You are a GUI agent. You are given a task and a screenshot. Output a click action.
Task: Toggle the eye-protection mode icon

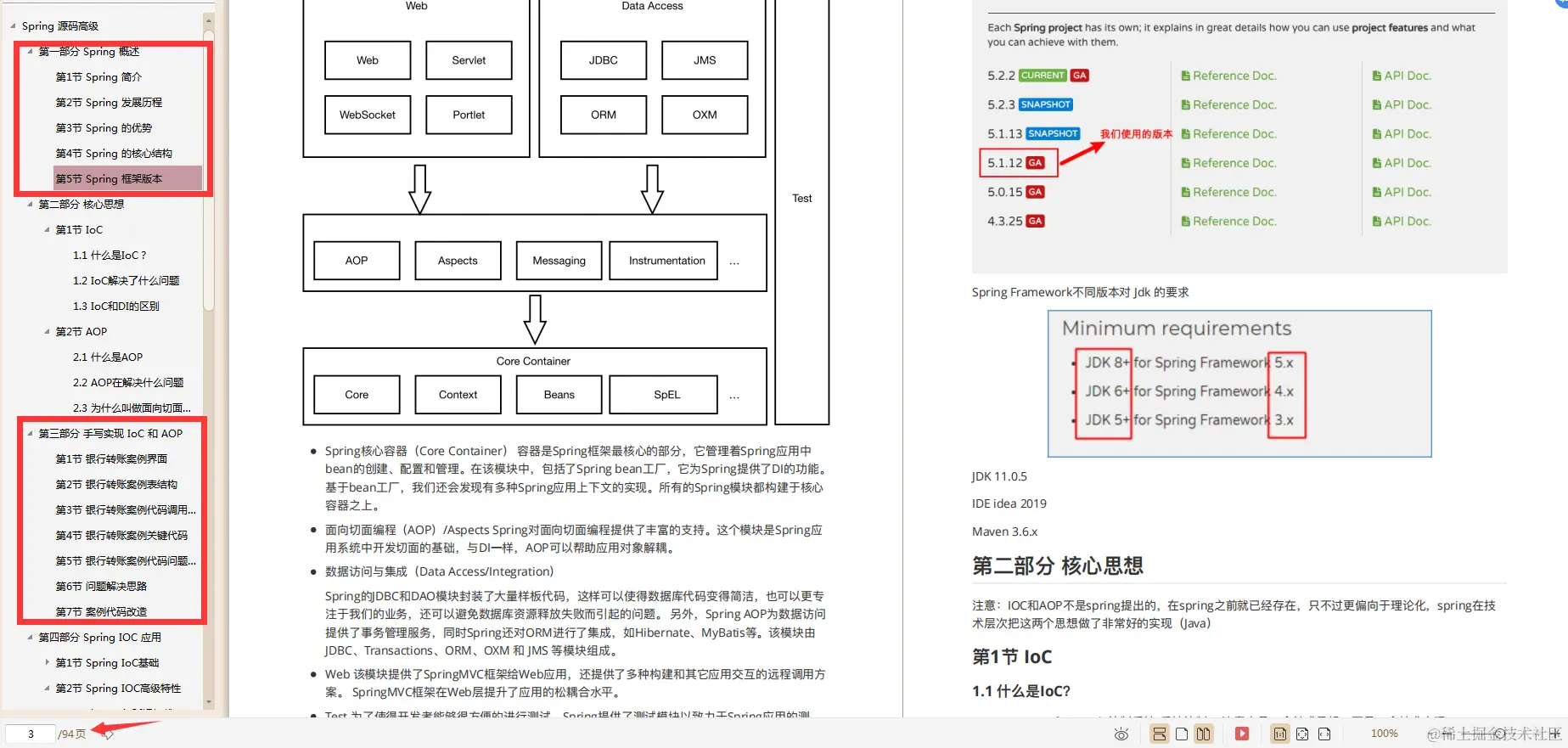coord(1121,734)
